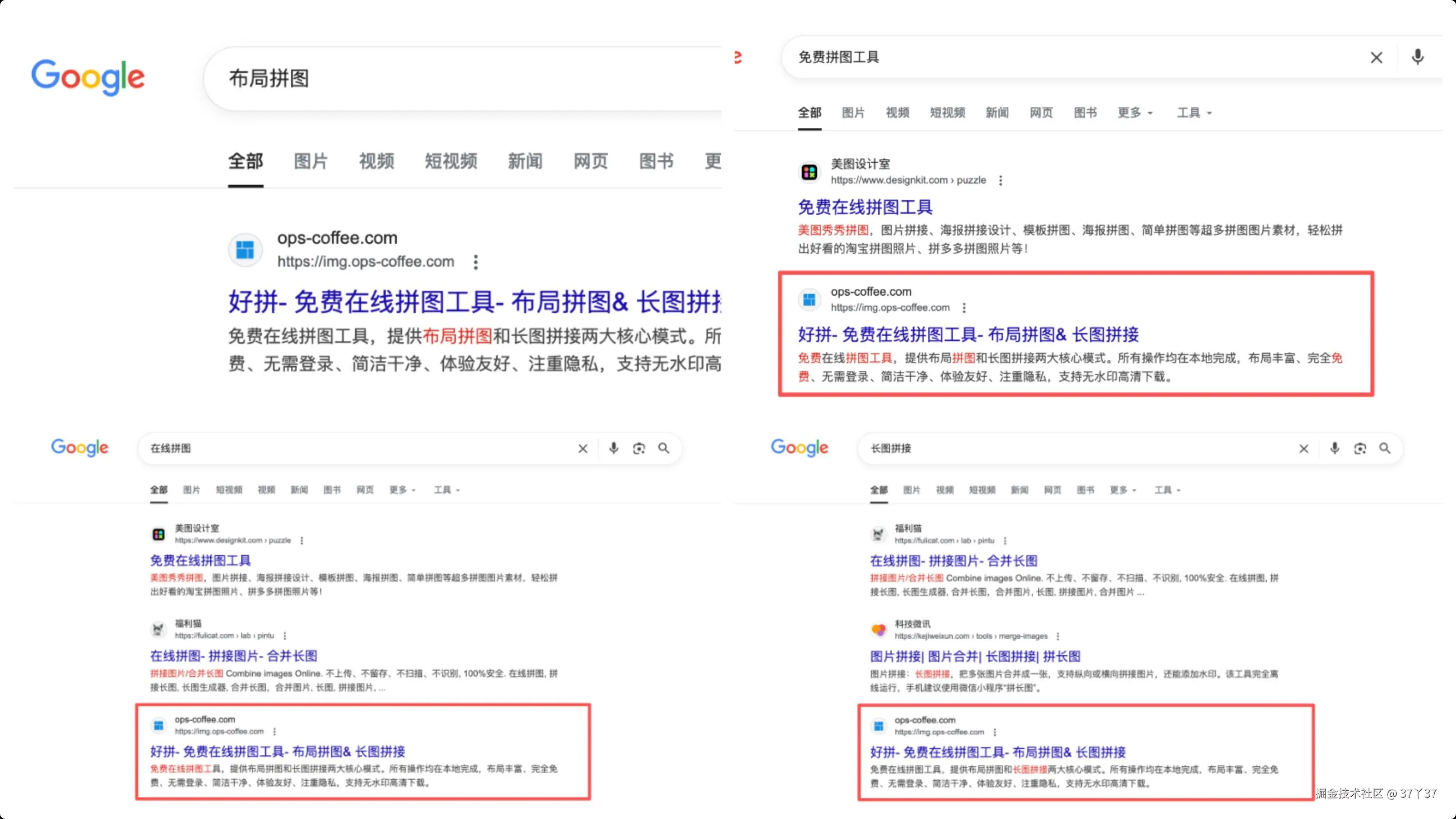This screenshot has width=1456, height=819.
Task: Open the 在线拼图- 拼接图片- 合并长图 link
Action: [x=234, y=656]
